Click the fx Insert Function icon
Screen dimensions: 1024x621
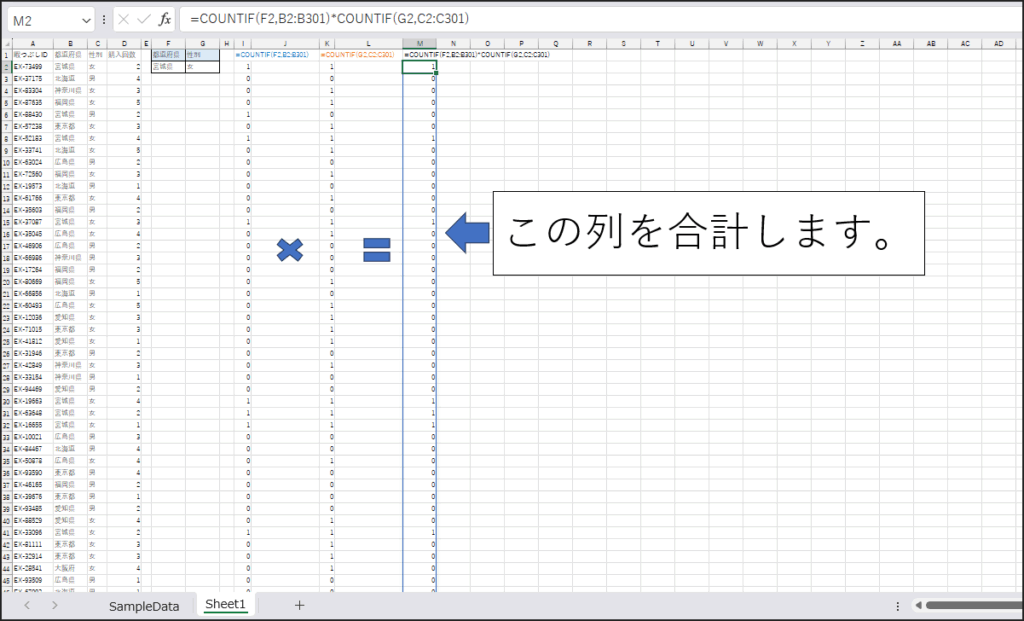[165, 20]
